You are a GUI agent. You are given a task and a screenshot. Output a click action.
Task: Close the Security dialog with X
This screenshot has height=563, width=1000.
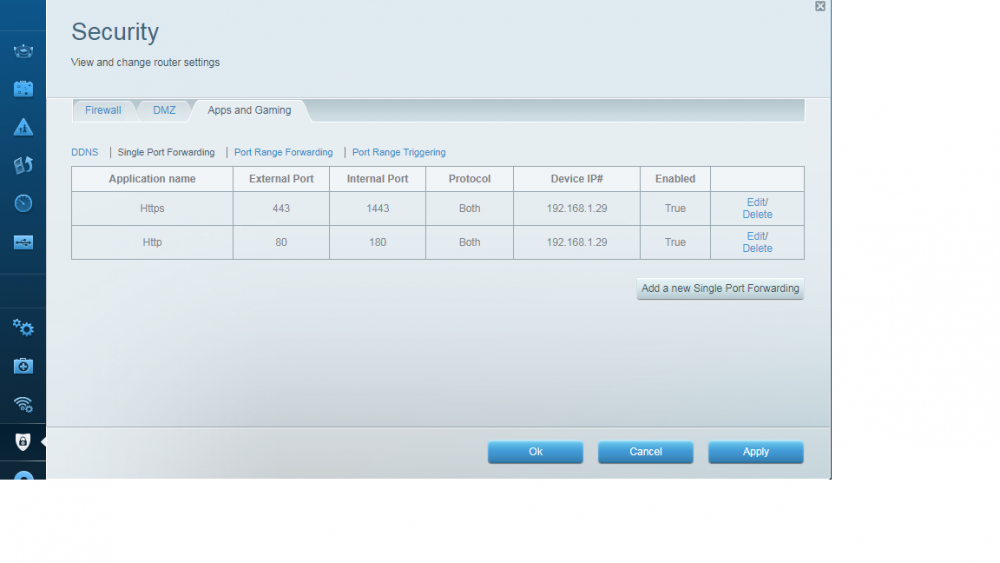[820, 6]
